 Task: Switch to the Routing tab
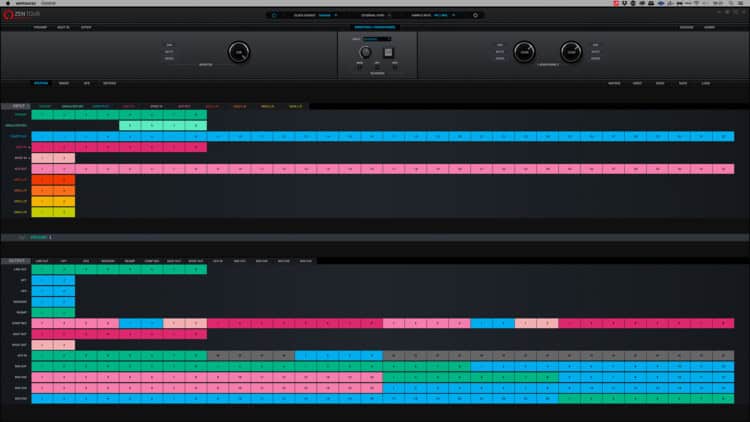point(41,83)
